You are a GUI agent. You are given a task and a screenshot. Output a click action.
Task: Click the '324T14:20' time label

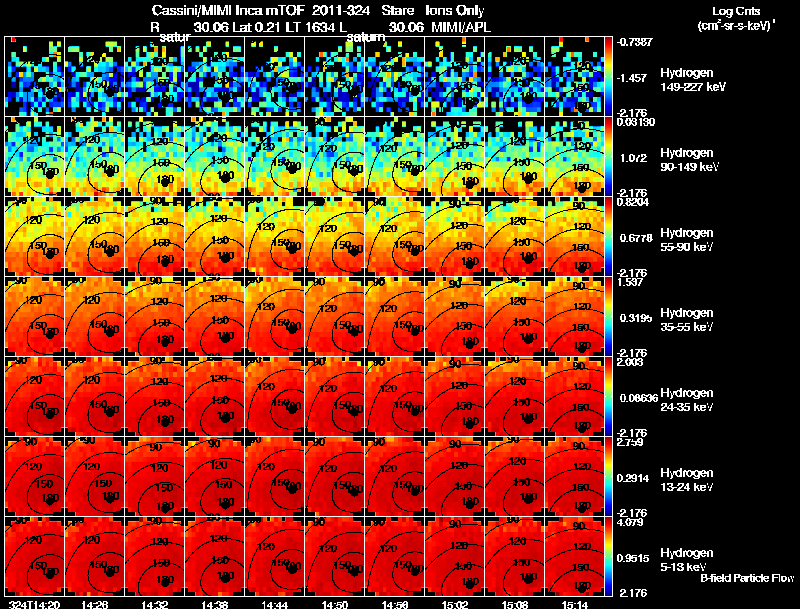[x=34, y=604]
